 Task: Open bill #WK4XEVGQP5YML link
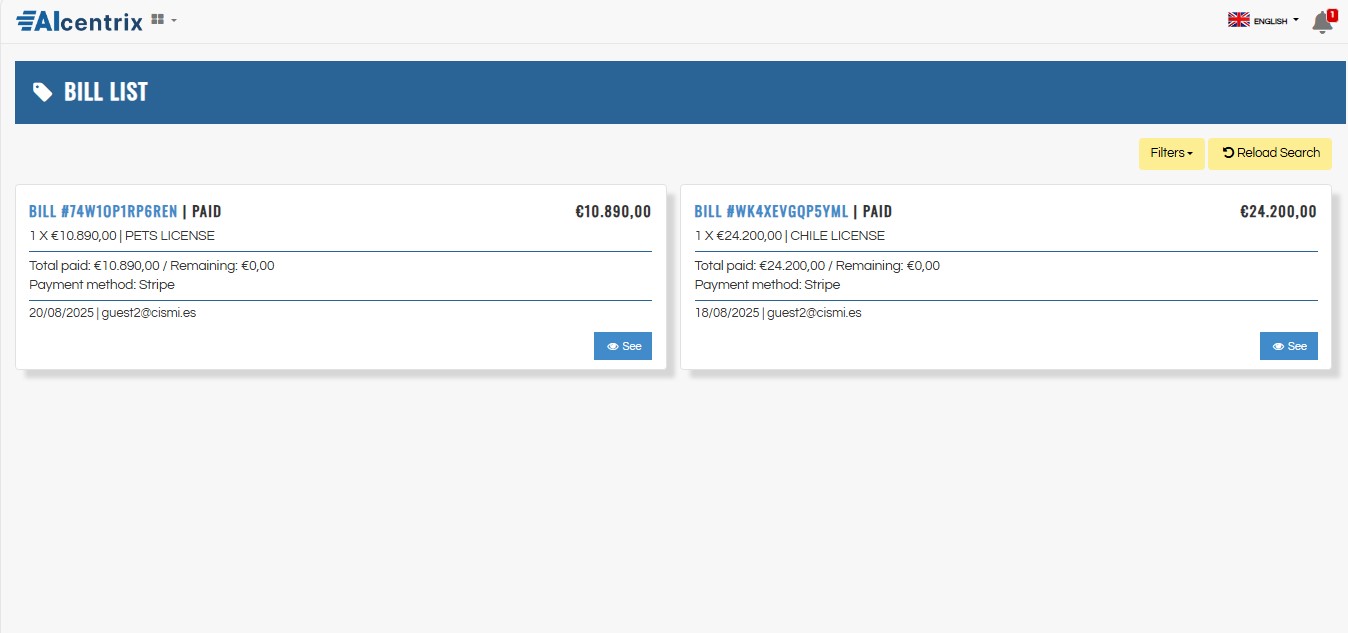tap(770, 211)
